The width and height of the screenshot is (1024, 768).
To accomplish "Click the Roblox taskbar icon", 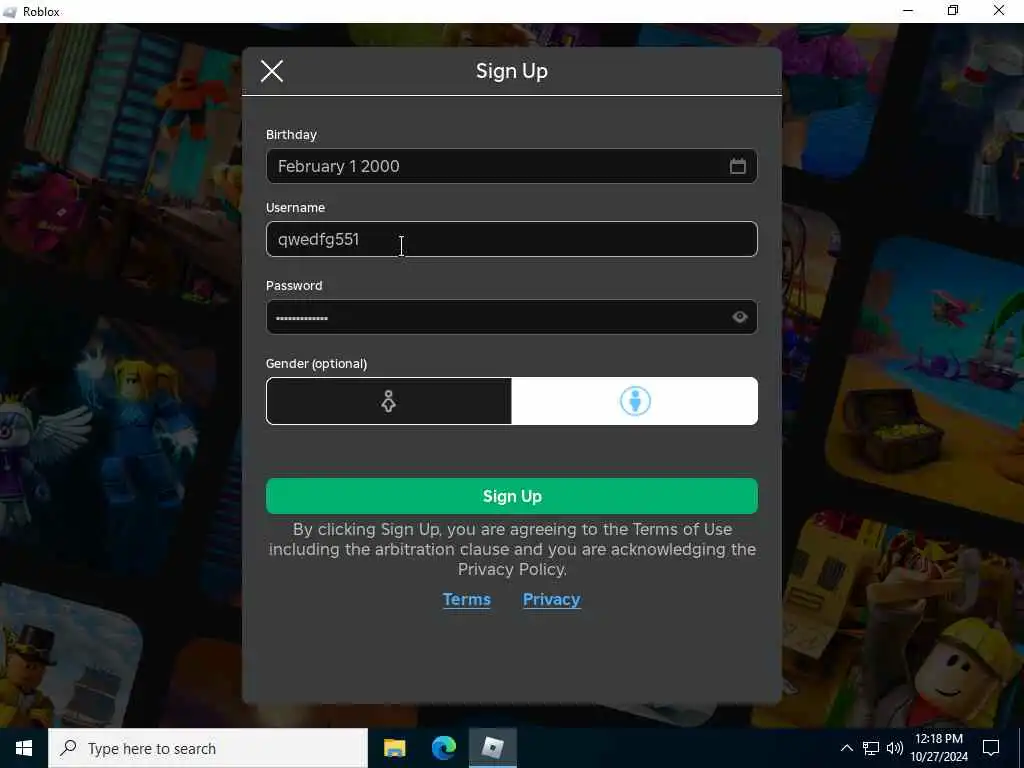I will (x=492, y=748).
